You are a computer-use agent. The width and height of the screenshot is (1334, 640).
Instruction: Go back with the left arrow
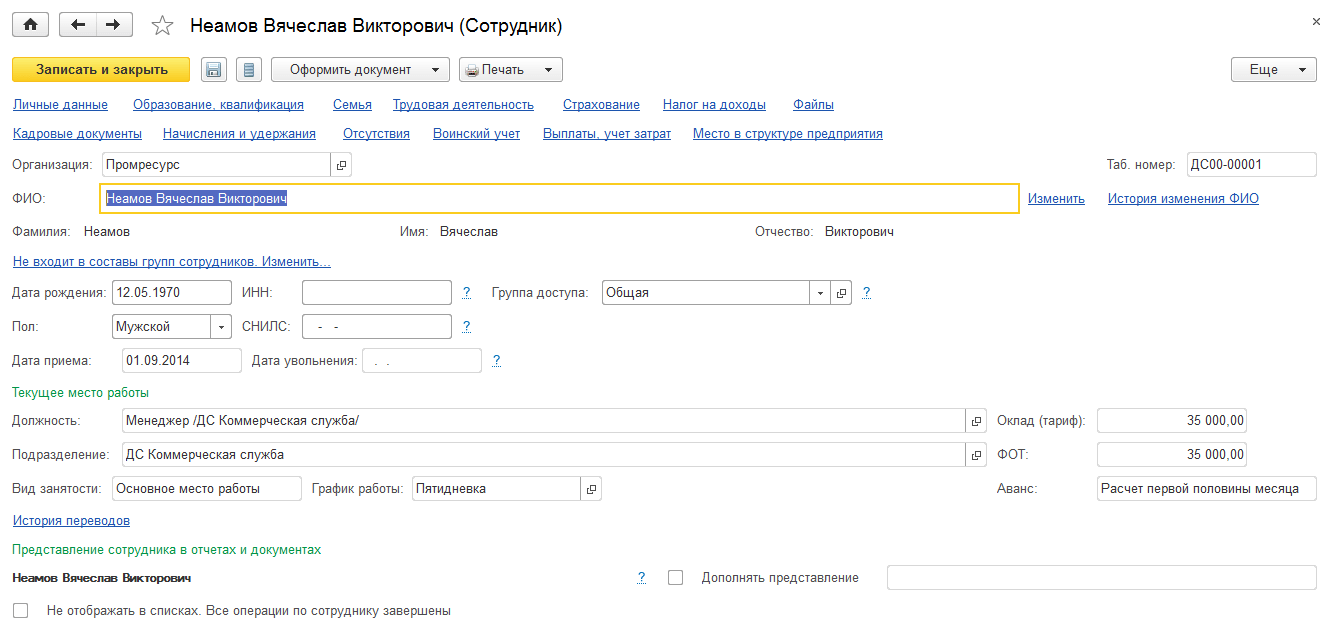click(78, 25)
